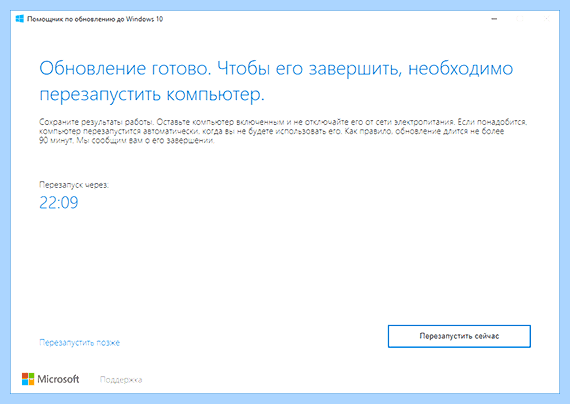The width and height of the screenshot is (570, 404).
Task: Click the paragraph starting Сохраните результаты работы
Action: tap(283, 131)
